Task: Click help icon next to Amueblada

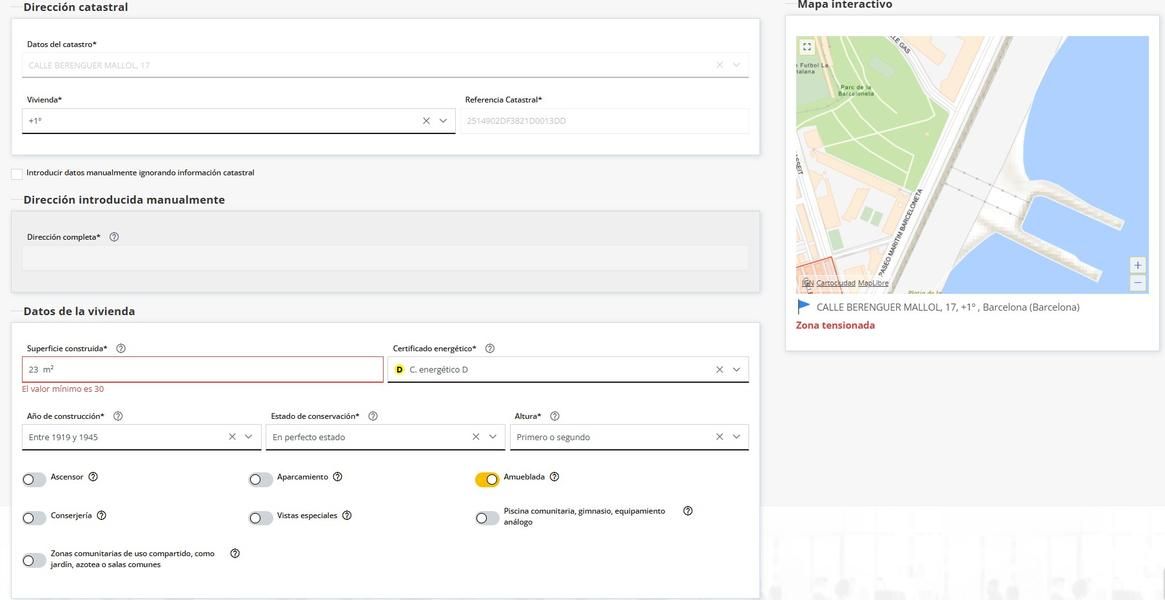Action: [x=554, y=477]
